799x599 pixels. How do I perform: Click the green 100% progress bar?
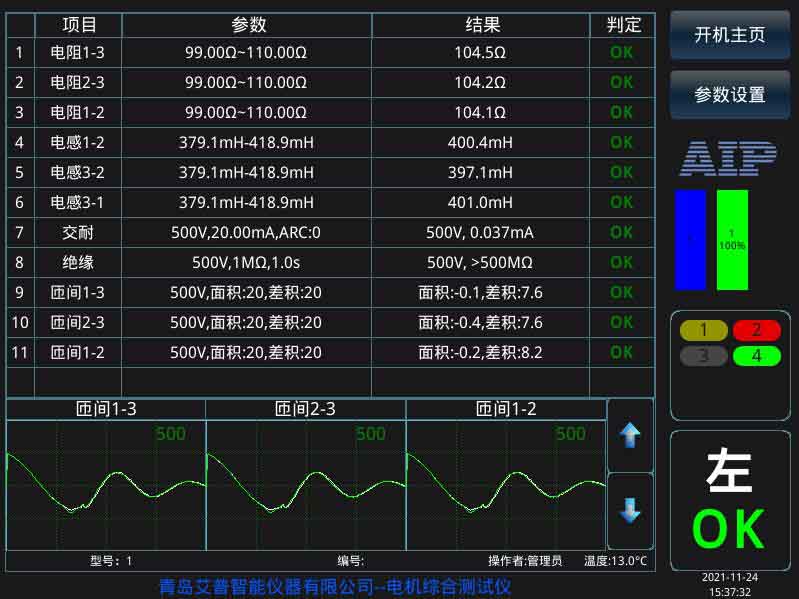732,240
